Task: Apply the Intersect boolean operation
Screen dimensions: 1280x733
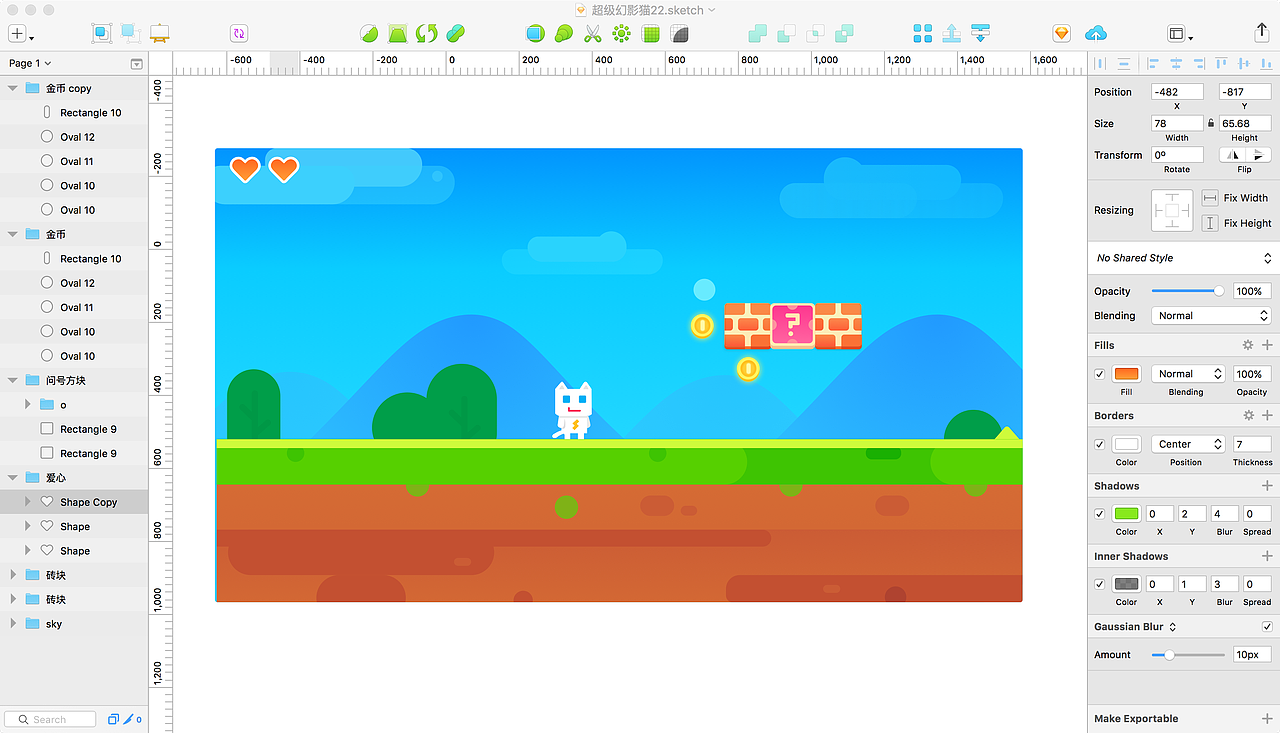Action: click(816, 34)
